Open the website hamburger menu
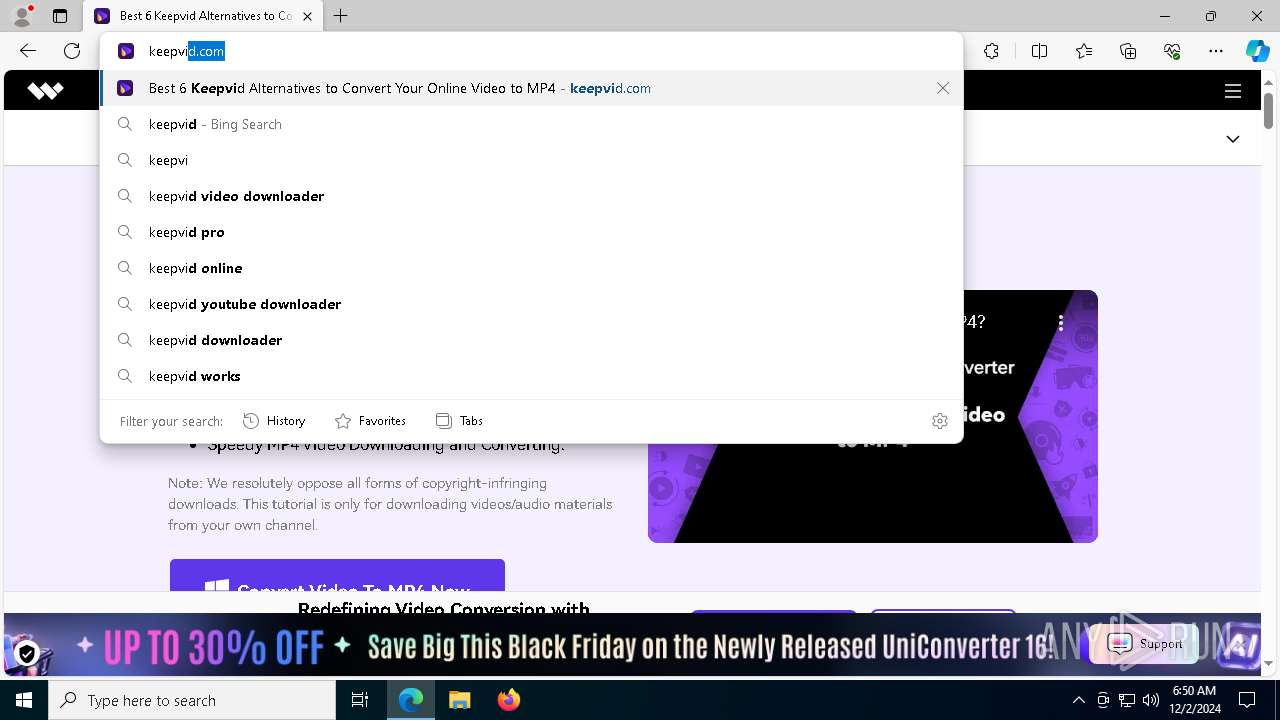 (x=1233, y=91)
